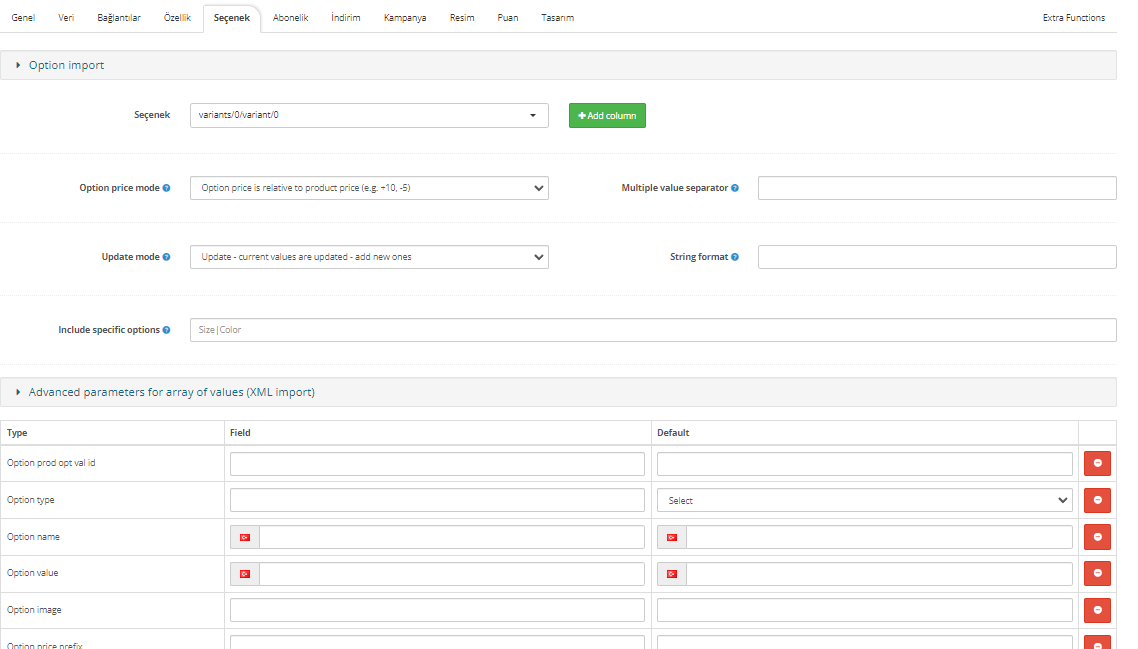1138x649 pixels.
Task: Click the Include specific options input
Action: pos(652,330)
